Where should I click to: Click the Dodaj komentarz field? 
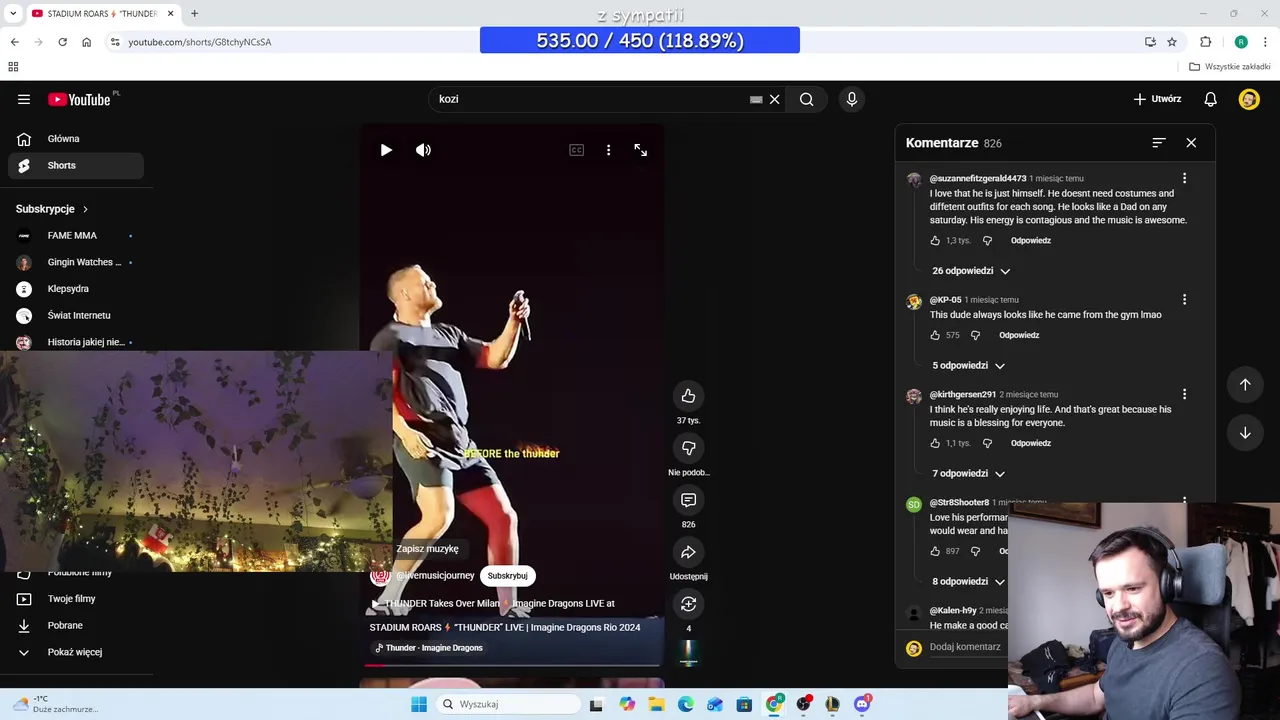click(x=966, y=647)
